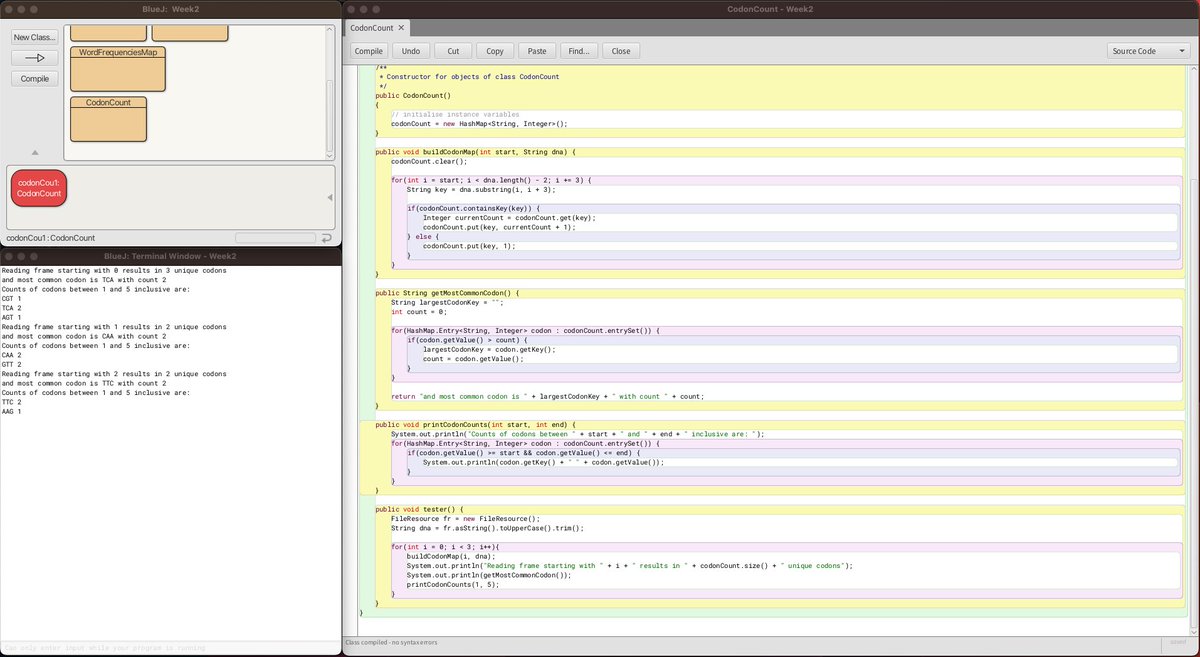Screen dimensions: 1200x657
Task: Click the down arrow of class diagram scrollbar
Action: point(330,154)
